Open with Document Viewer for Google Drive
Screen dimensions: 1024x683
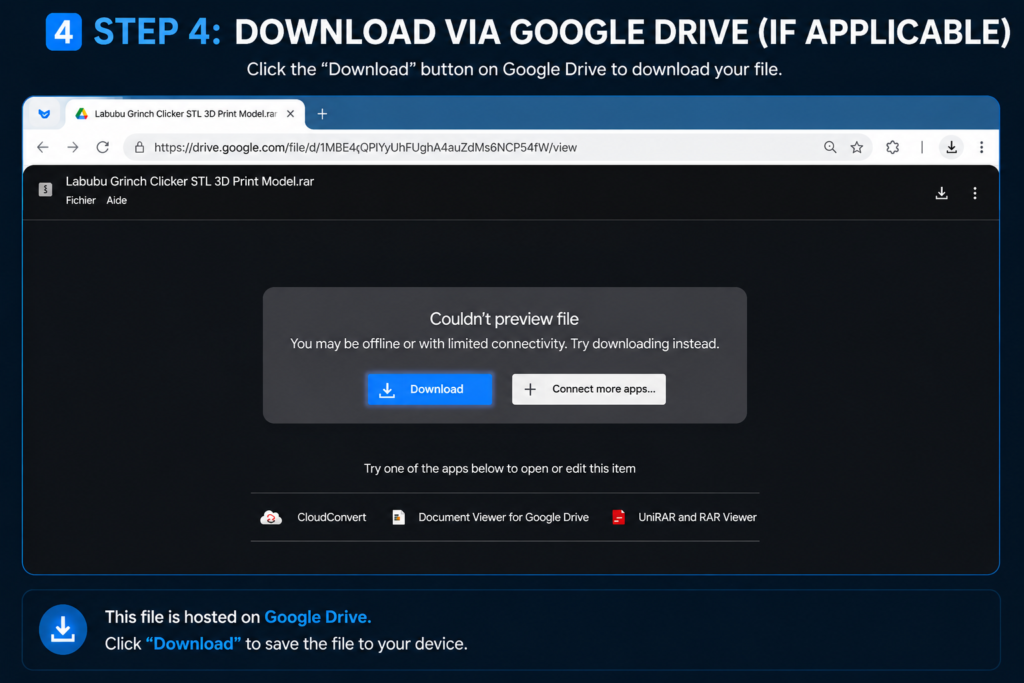click(x=490, y=518)
